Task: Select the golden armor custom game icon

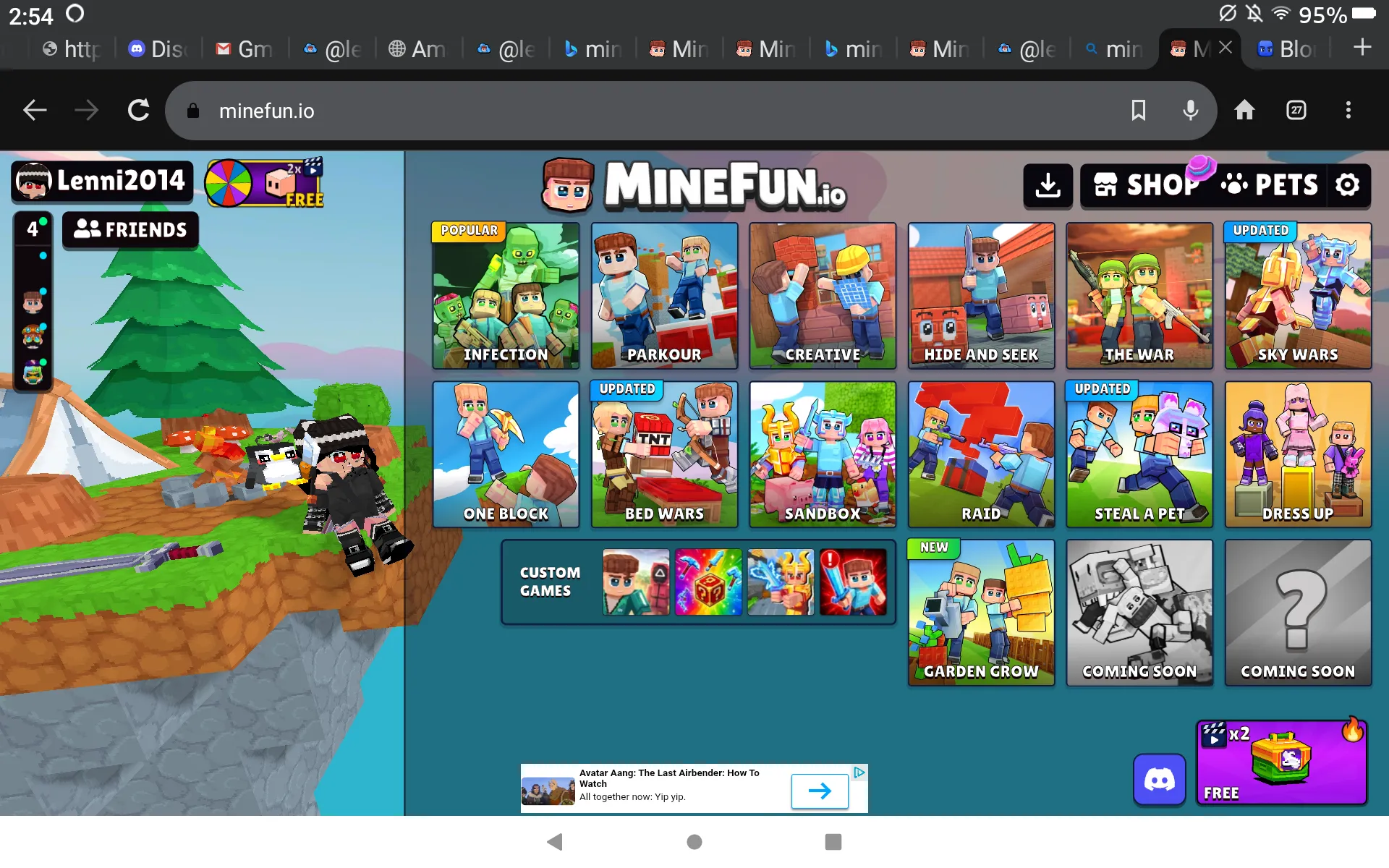Action: click(781, 582)
